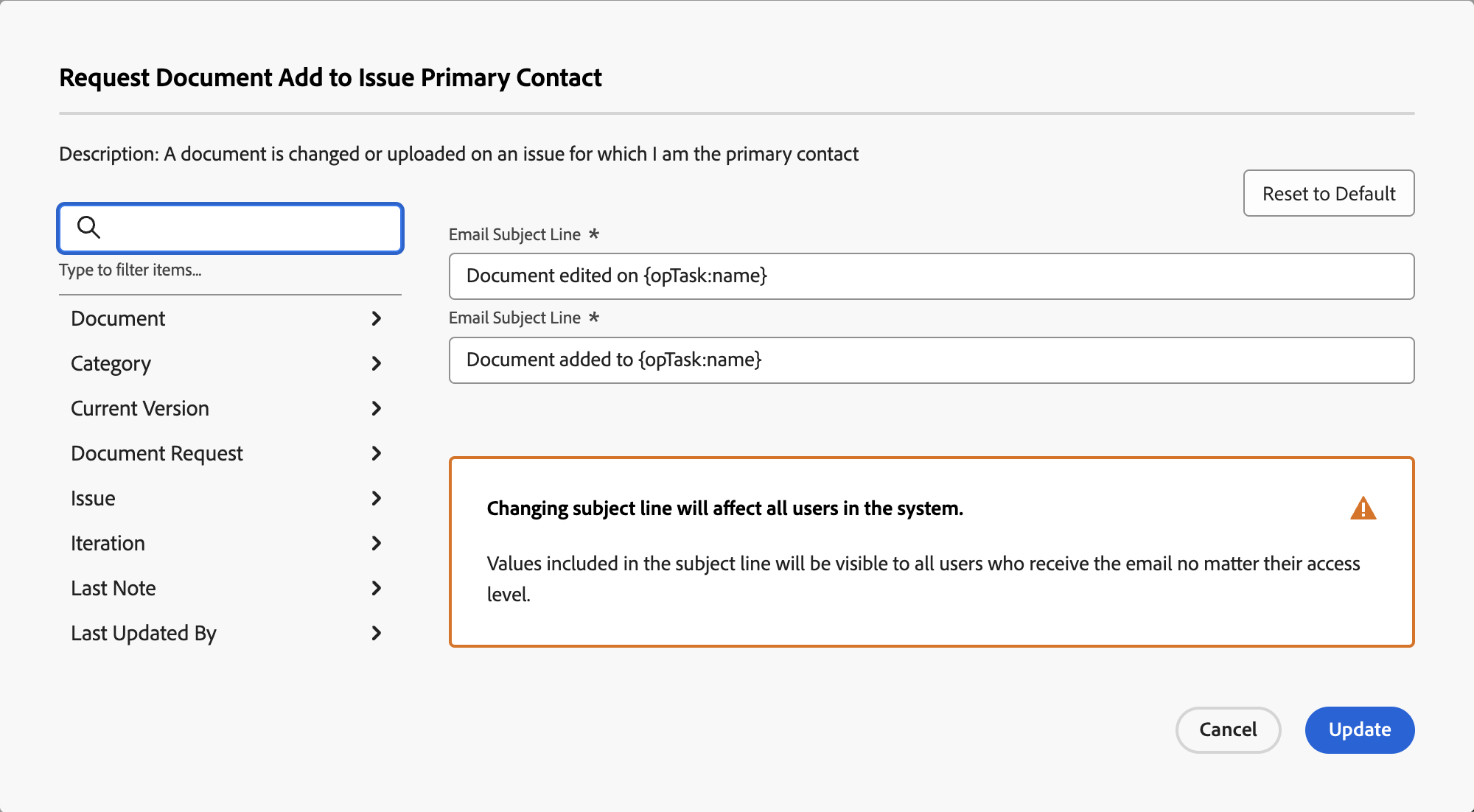Image resolution: width=1474 pixels, height=812 pixels.
Task: Expand the Last Note chevron
Action: [x=376, y=588]
